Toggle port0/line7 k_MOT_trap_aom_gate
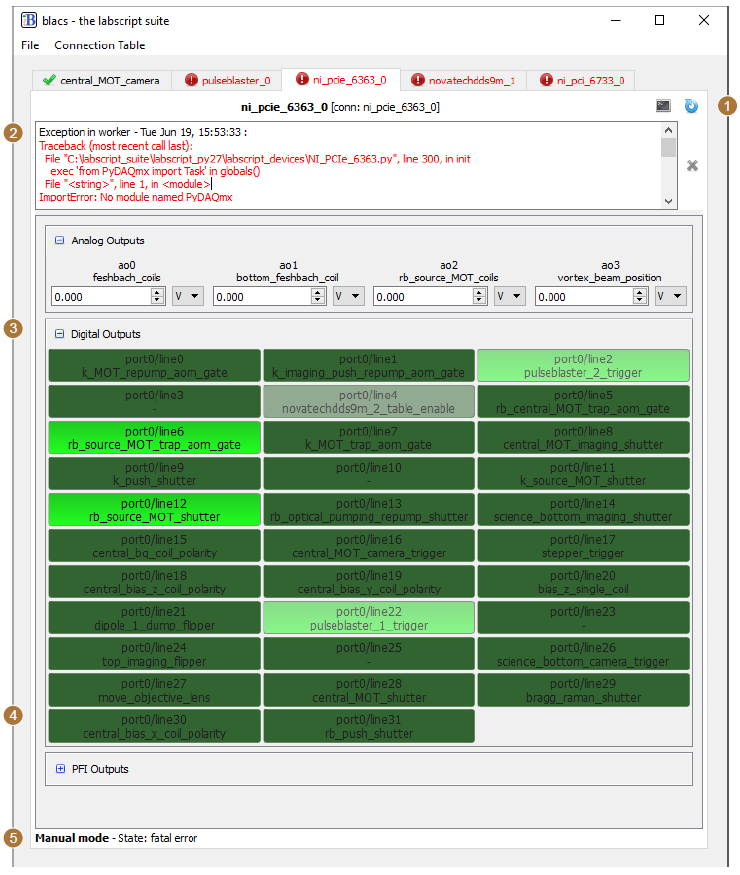Screen dimensions: 740x875 coord(369,438)
